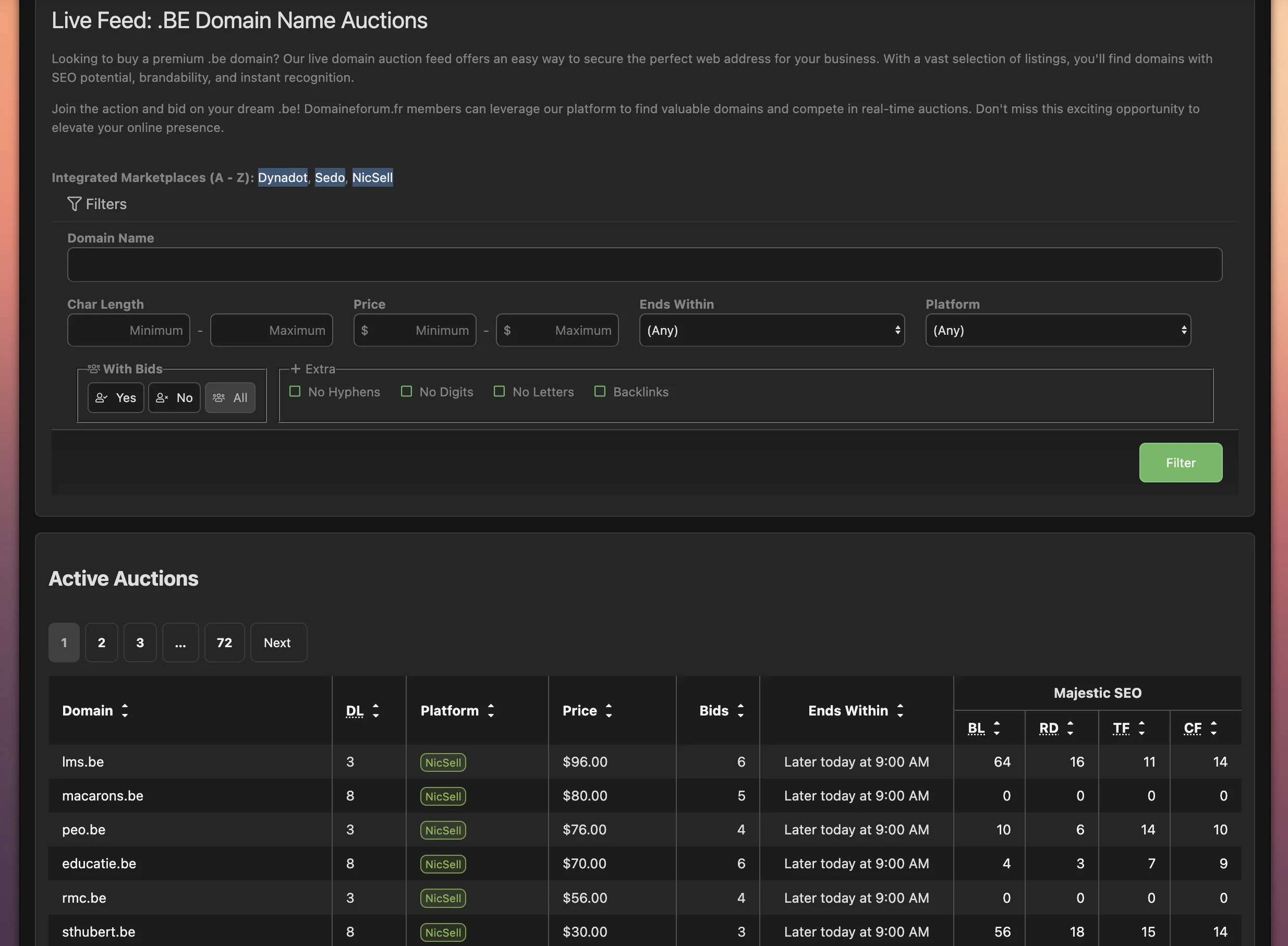Select With Bids No option
The image size is (1288, 946).
click(174, 397)
